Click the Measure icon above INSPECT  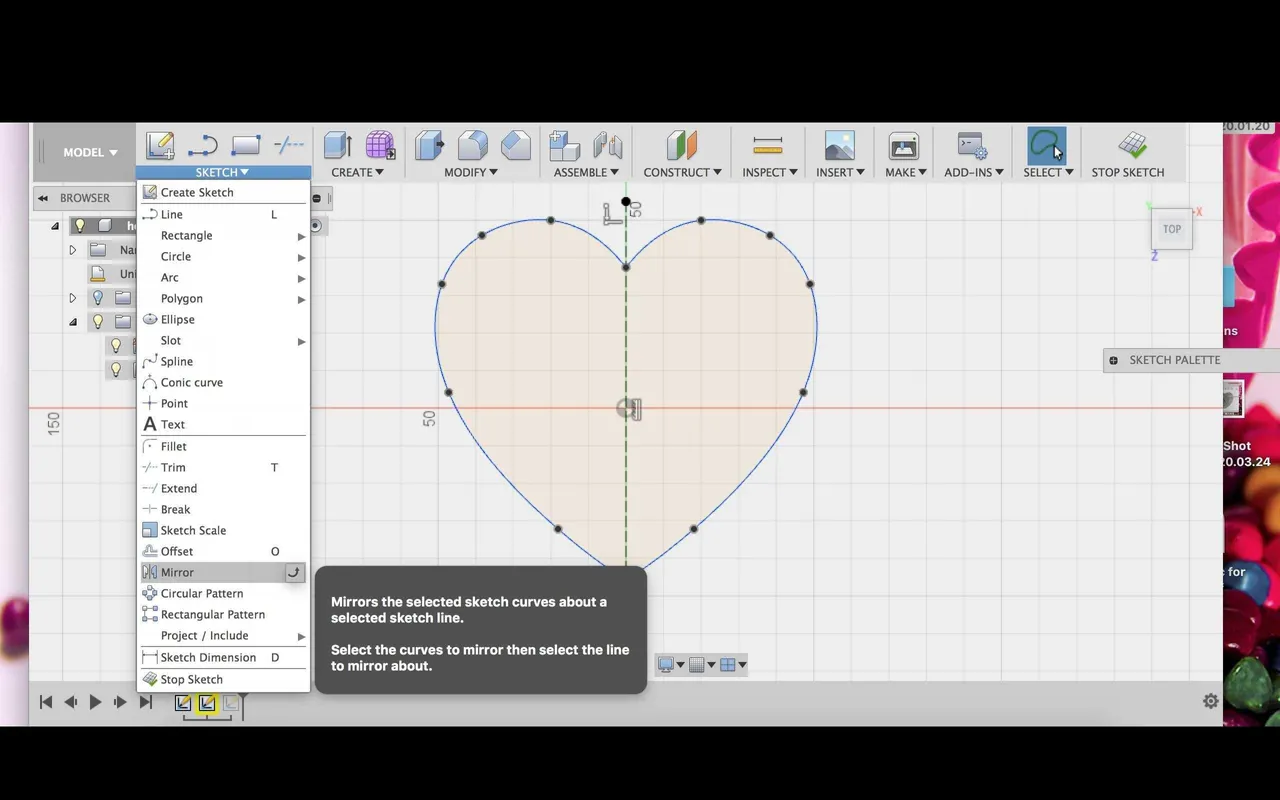click(x=768, y=147)
